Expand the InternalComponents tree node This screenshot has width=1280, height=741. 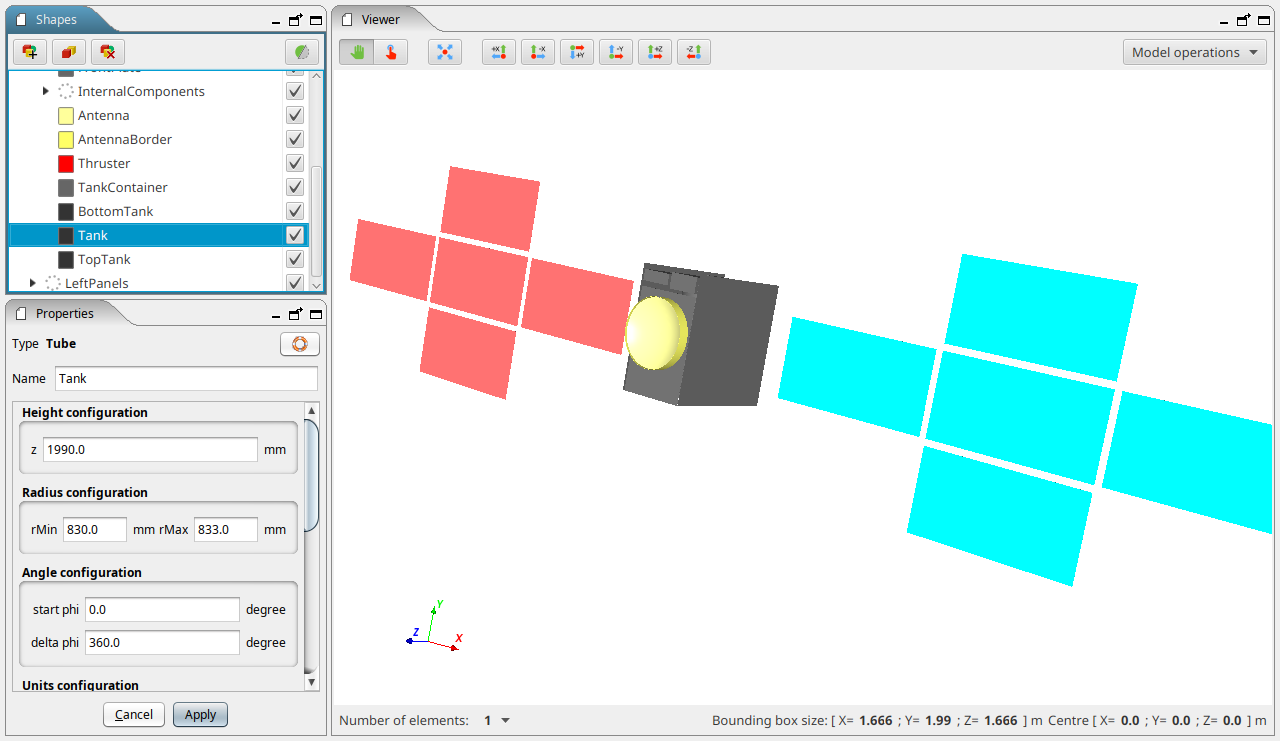(x=45, y=91)
